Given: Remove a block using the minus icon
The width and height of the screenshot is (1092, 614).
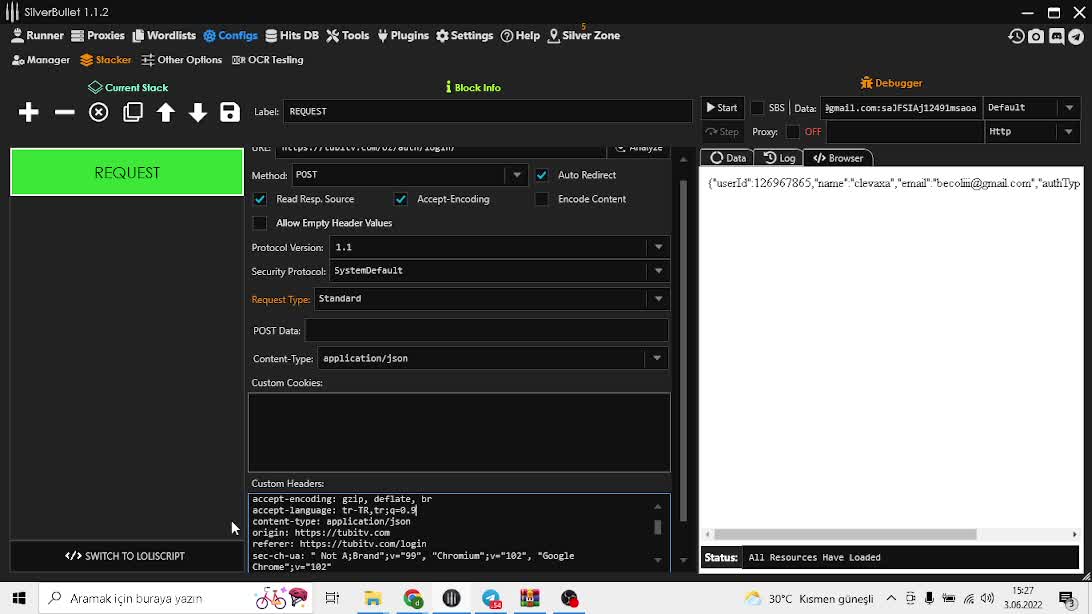Looking at the screenshot, I should tap(63, 112).
